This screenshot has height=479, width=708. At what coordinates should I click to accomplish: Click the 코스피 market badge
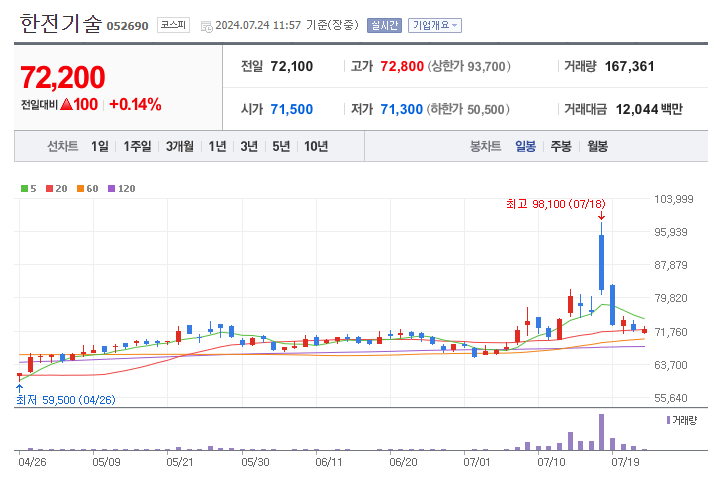pyautogui.click(x=173, y=25)
